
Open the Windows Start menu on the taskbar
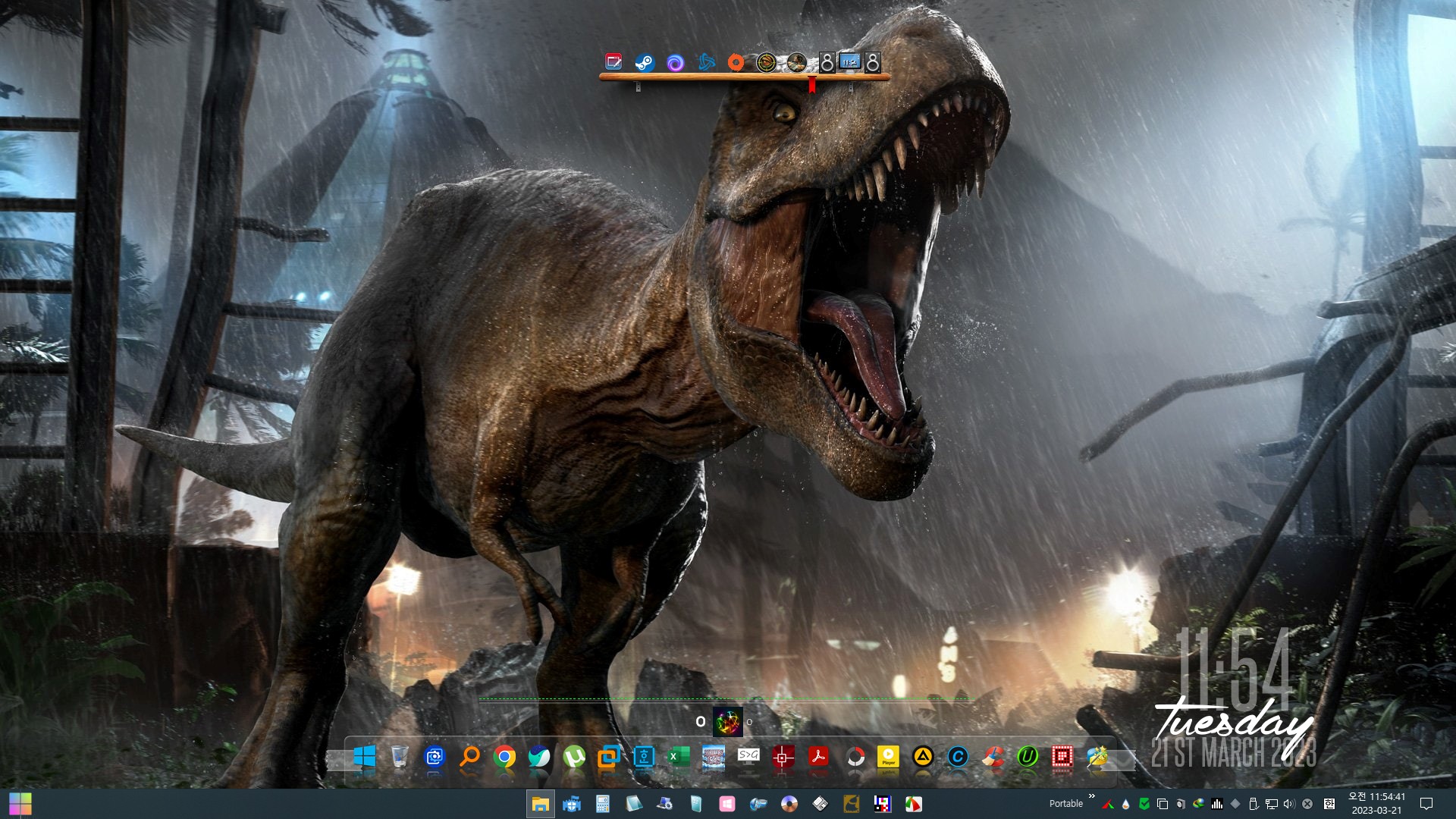[20, 804]
